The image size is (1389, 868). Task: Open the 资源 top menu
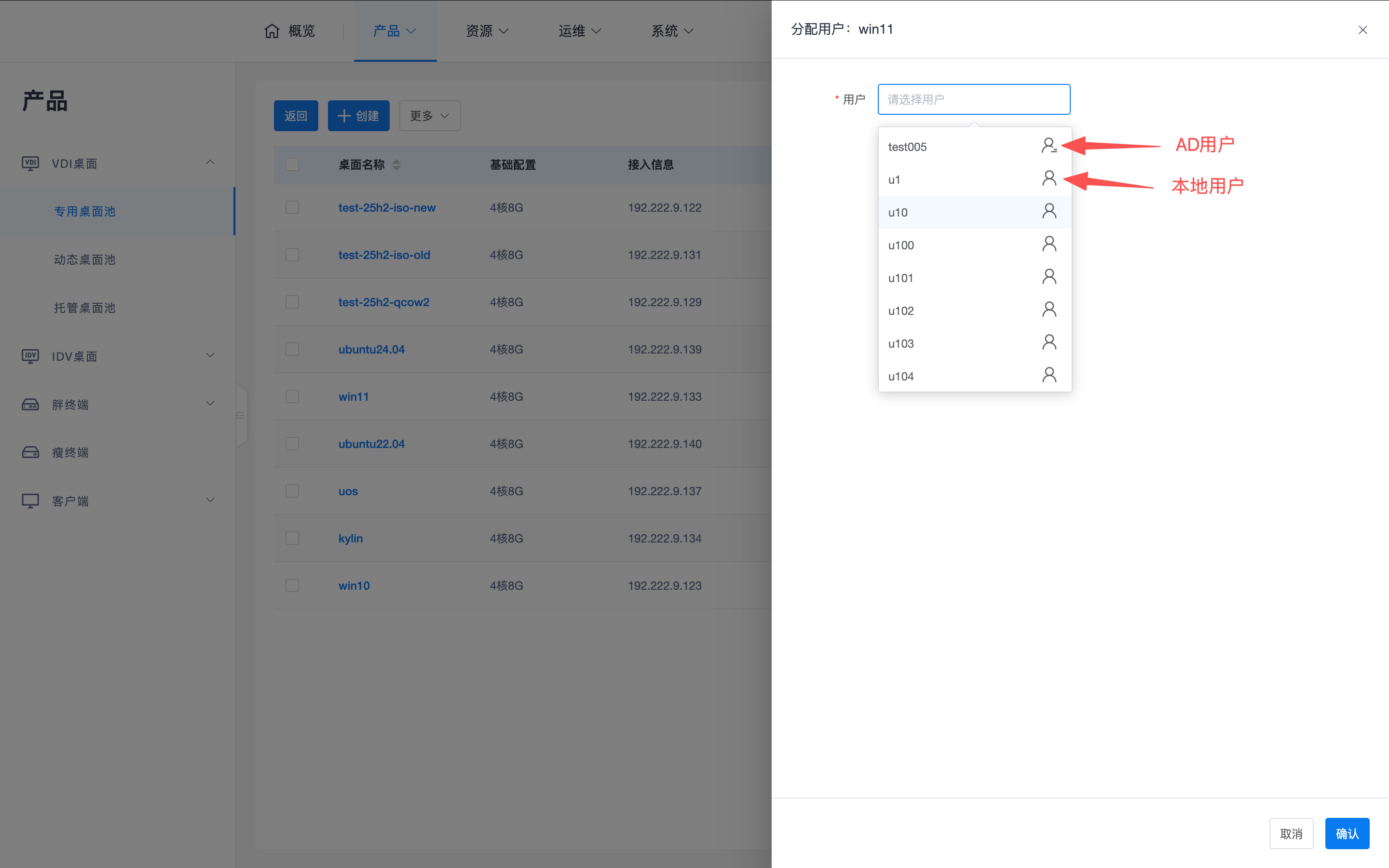coord(487,31)
